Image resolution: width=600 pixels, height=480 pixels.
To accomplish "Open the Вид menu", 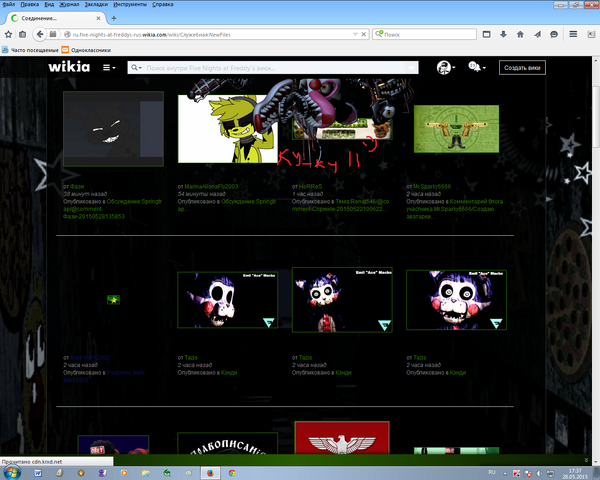I will (x=49, y=4).
